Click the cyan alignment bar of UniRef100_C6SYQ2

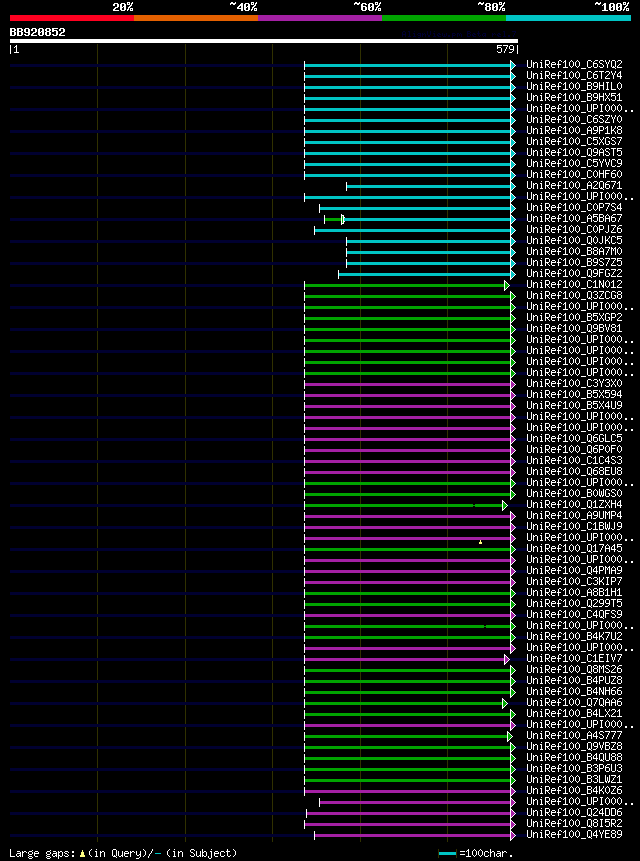(409, 65)
